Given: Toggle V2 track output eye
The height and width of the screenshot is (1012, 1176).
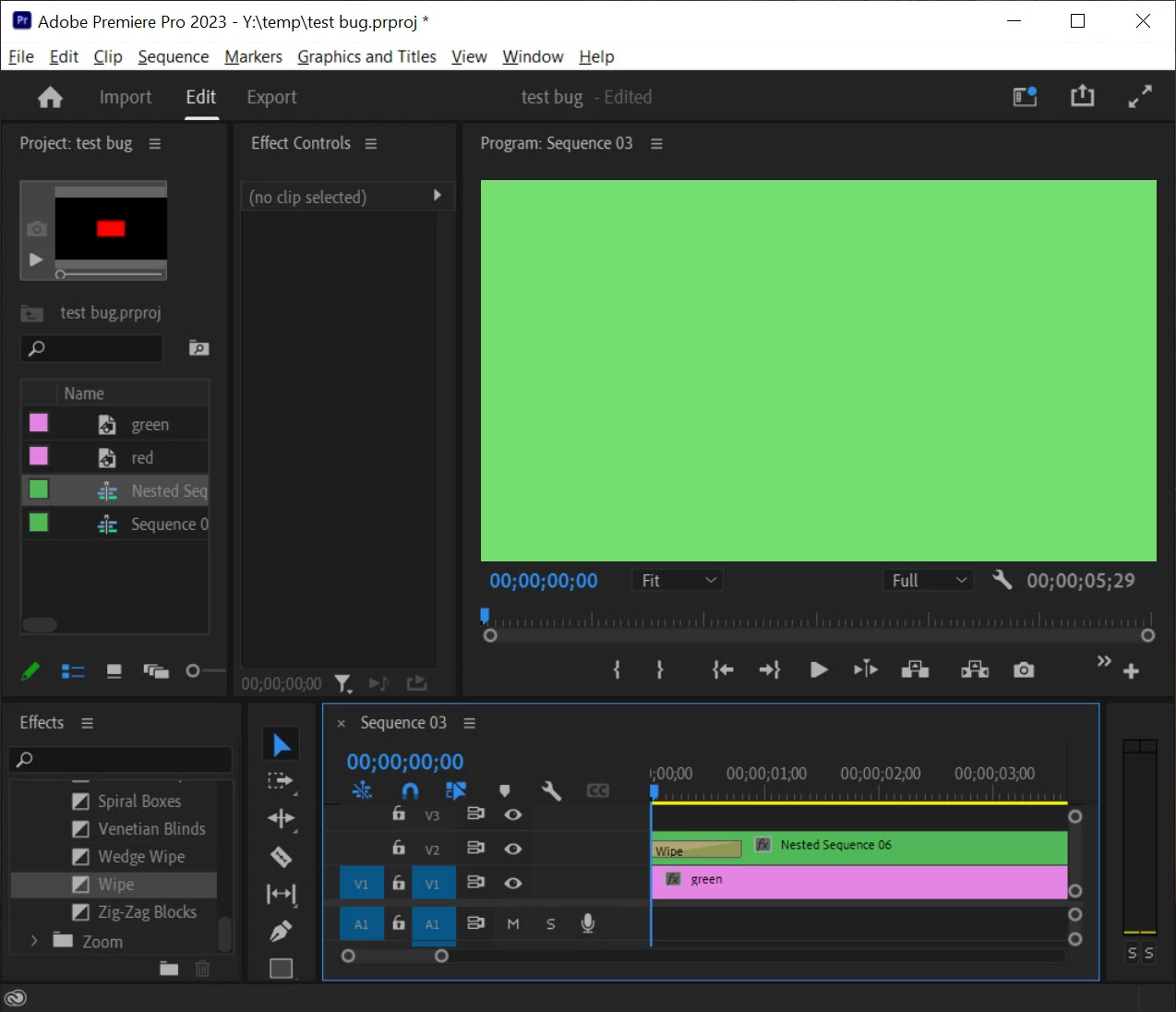Looking at the screenshot, I should coord(513,849).
